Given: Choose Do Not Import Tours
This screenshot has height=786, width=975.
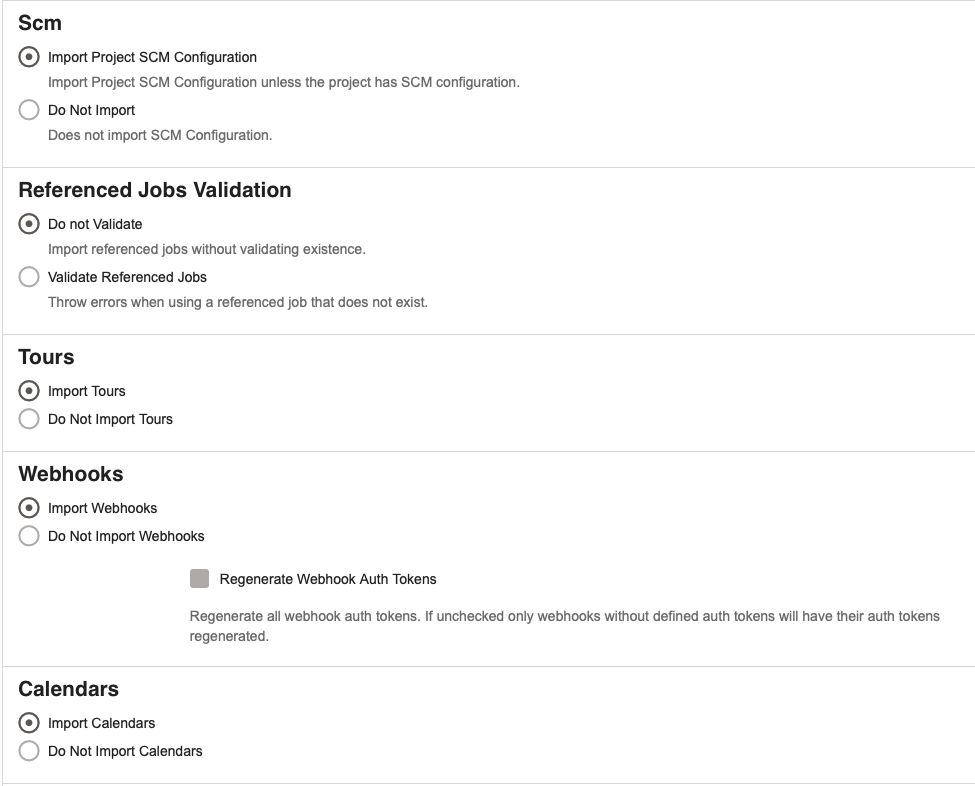Looking at the screenshot, I should coord(29,419).
